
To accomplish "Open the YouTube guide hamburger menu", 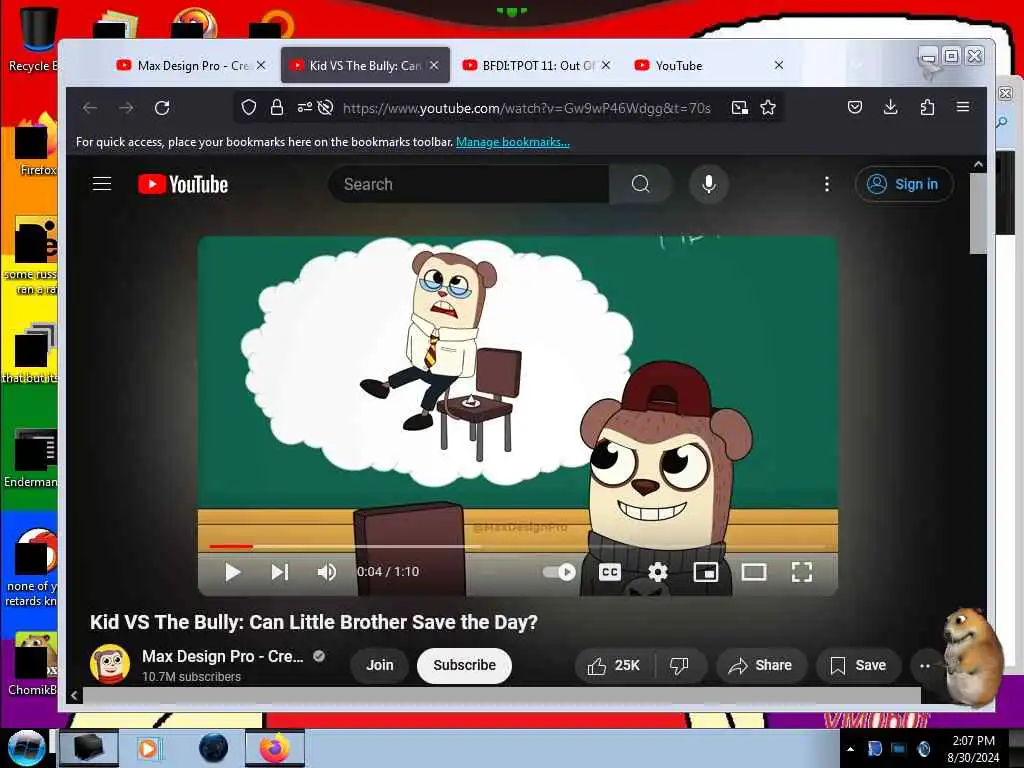I will click(102, 184).
